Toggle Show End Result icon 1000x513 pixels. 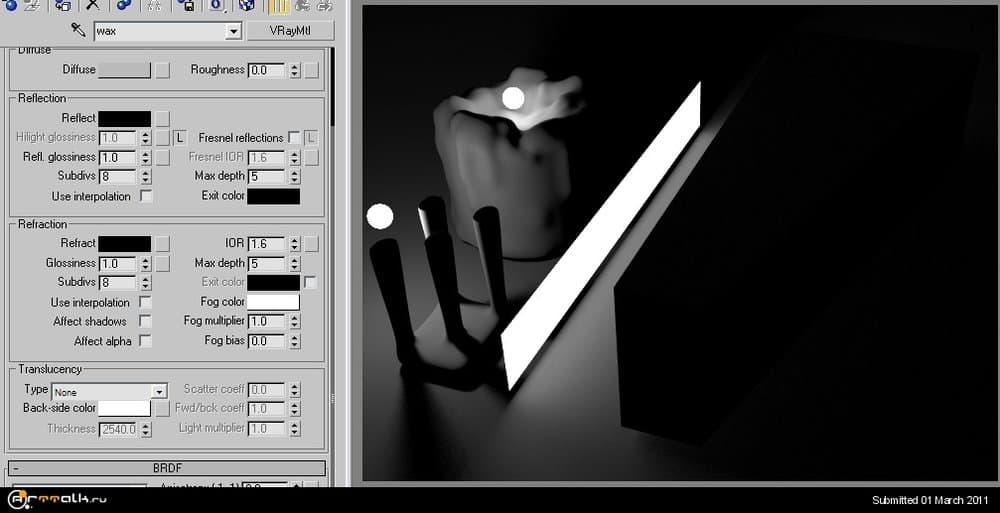279,5
